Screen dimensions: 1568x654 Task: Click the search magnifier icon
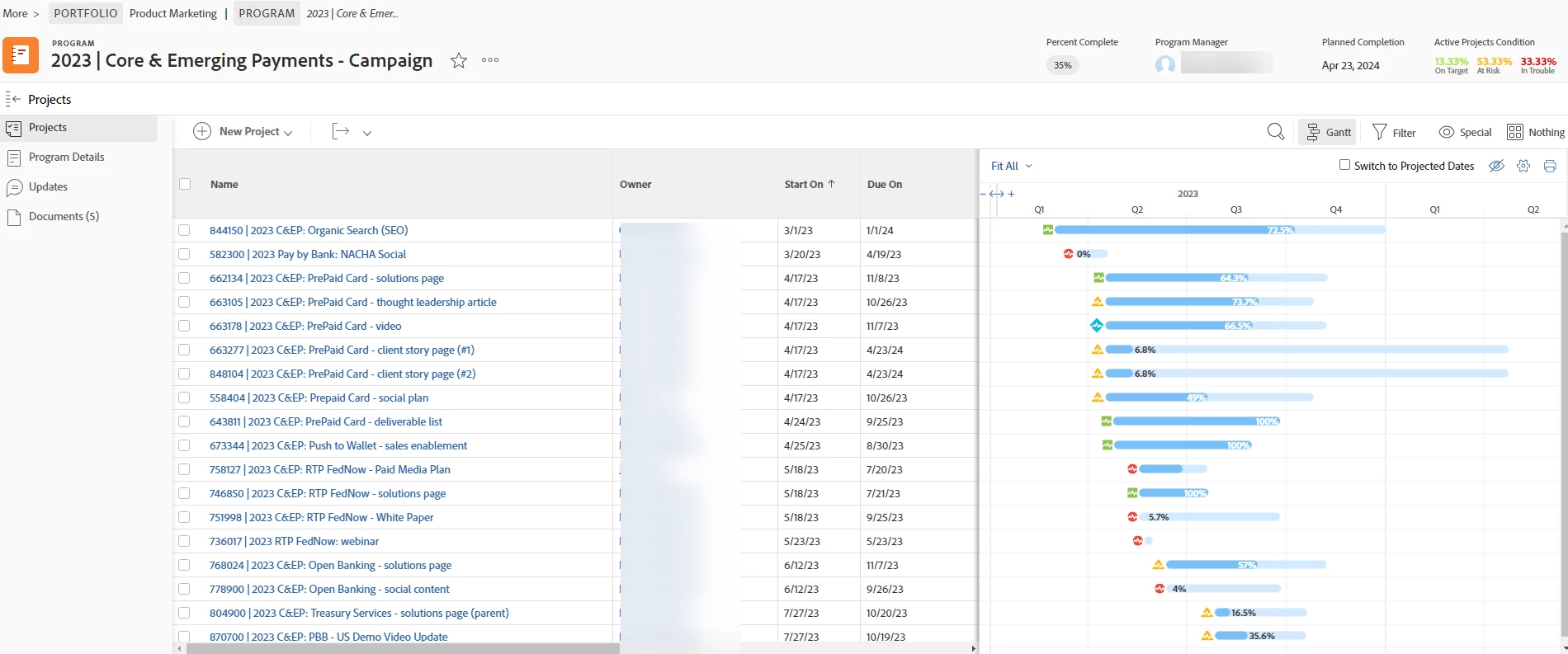[x=1276, y=132]
